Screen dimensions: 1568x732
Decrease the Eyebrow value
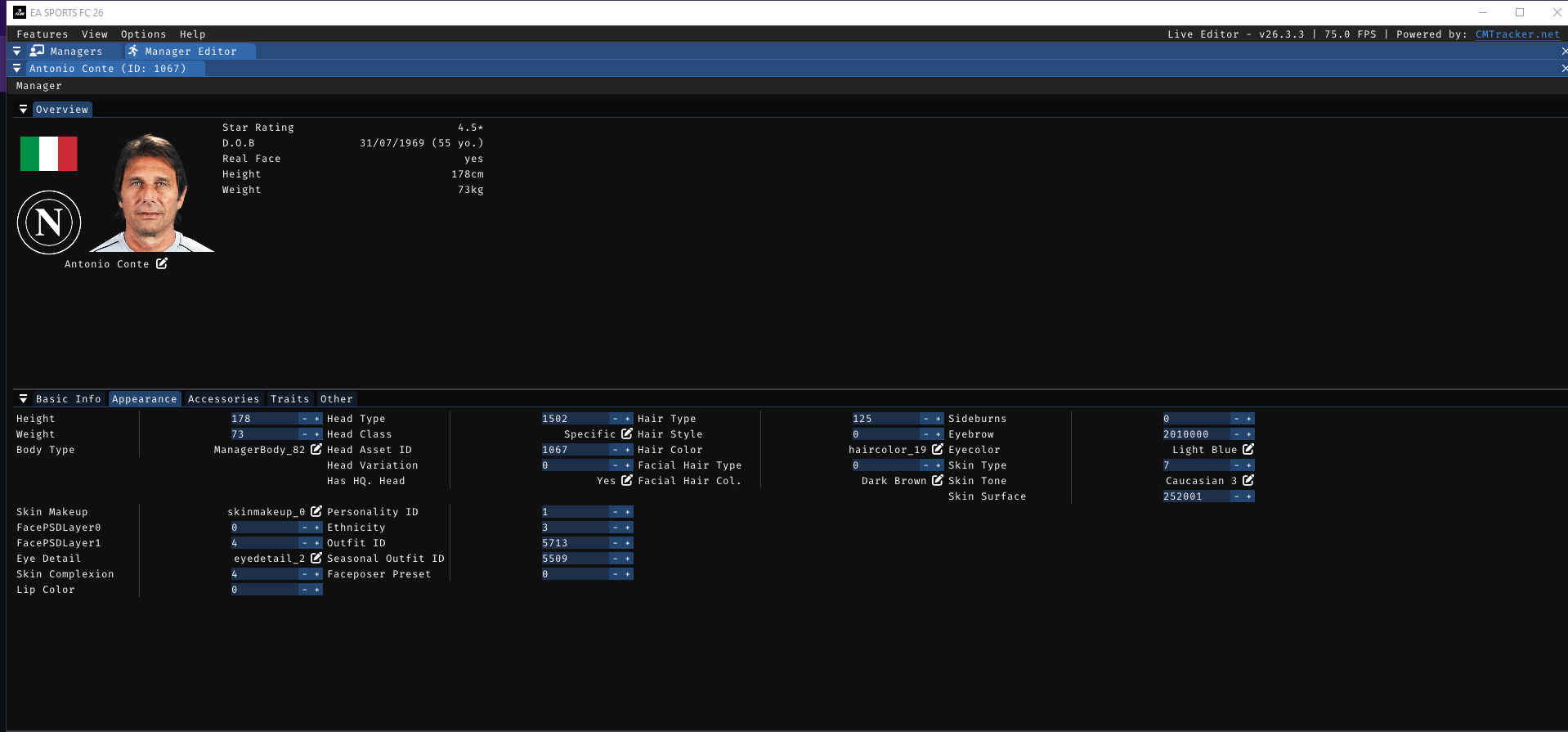[x=1236, y=434]
